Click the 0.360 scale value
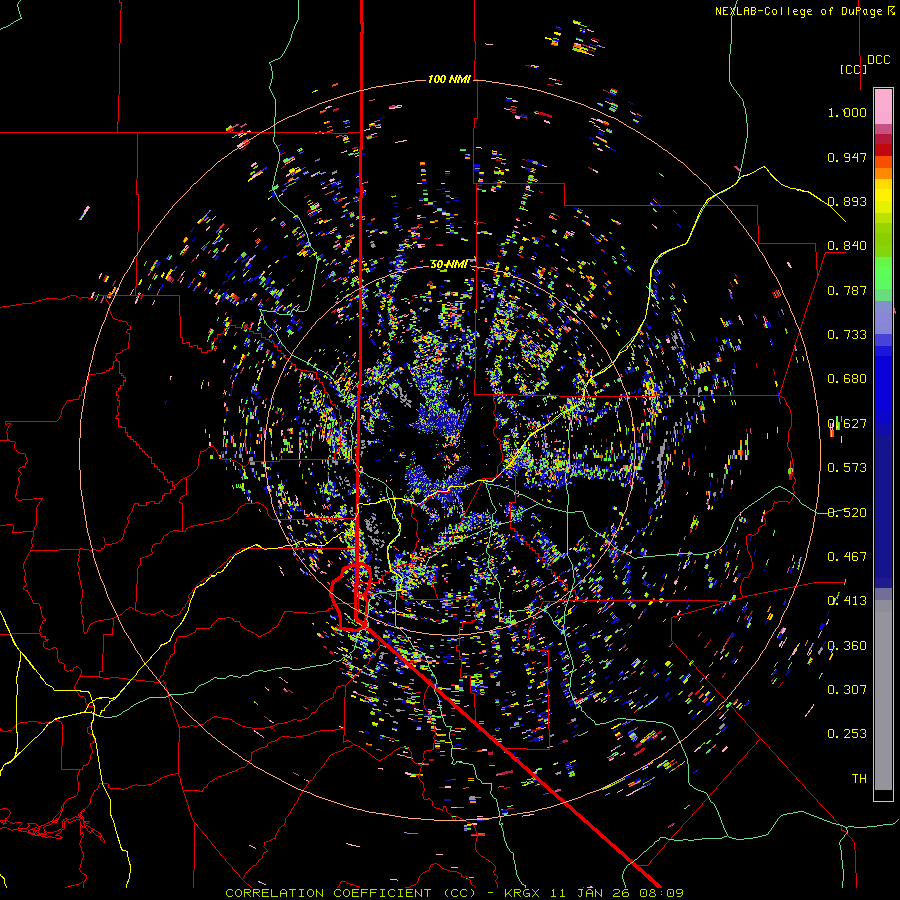The width and height of the screenshot is (900, 900). (x=847, y=646)
